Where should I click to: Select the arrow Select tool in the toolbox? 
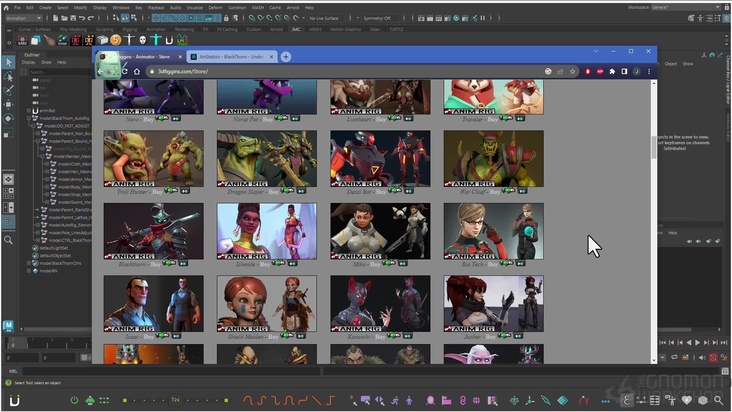pyautogui.click(x=9, y=62)
